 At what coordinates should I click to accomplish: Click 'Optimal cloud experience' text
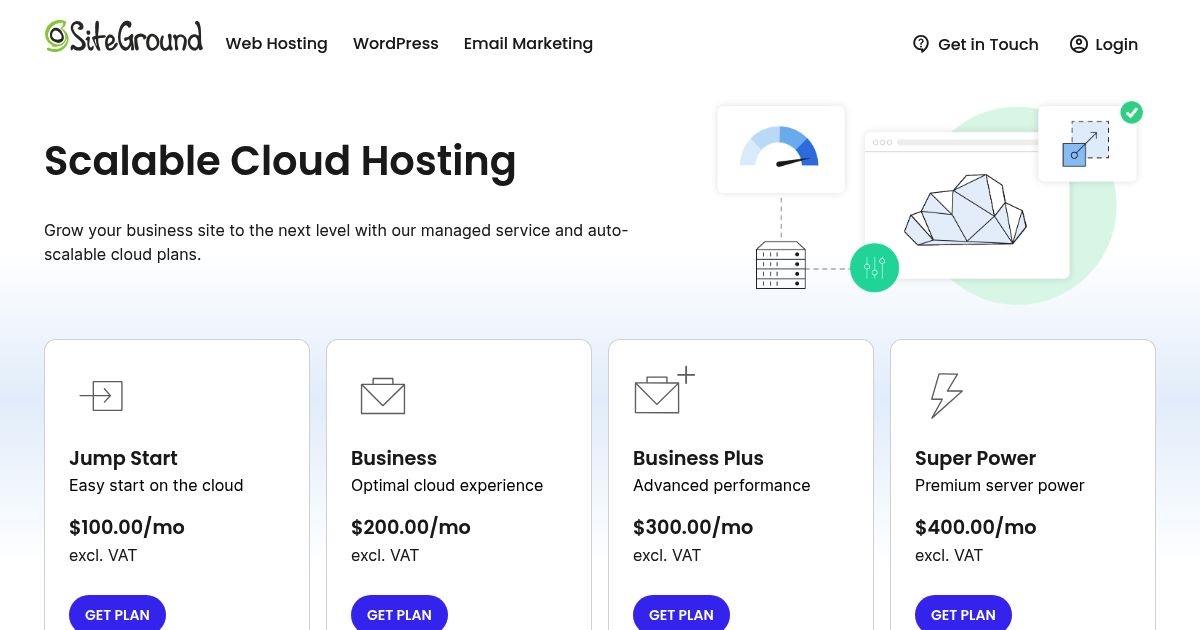tap(447, 486)
